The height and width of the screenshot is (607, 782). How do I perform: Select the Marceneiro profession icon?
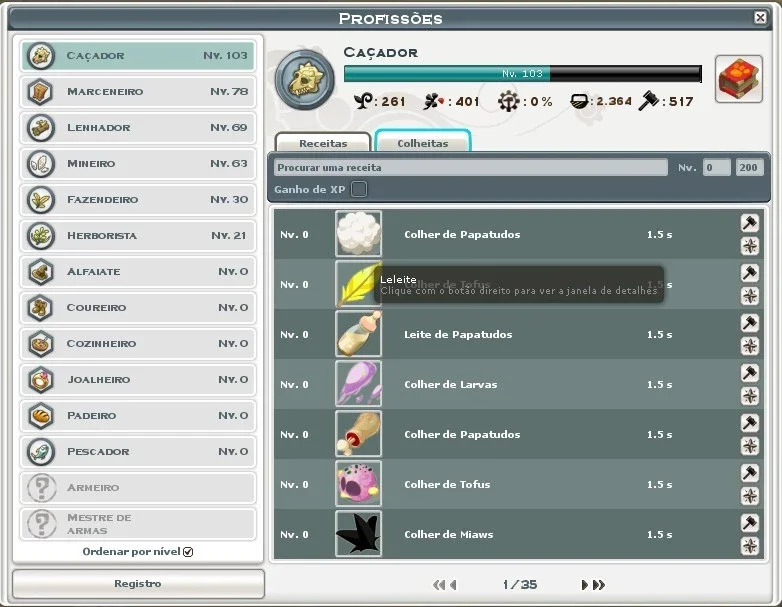(40, 92)
